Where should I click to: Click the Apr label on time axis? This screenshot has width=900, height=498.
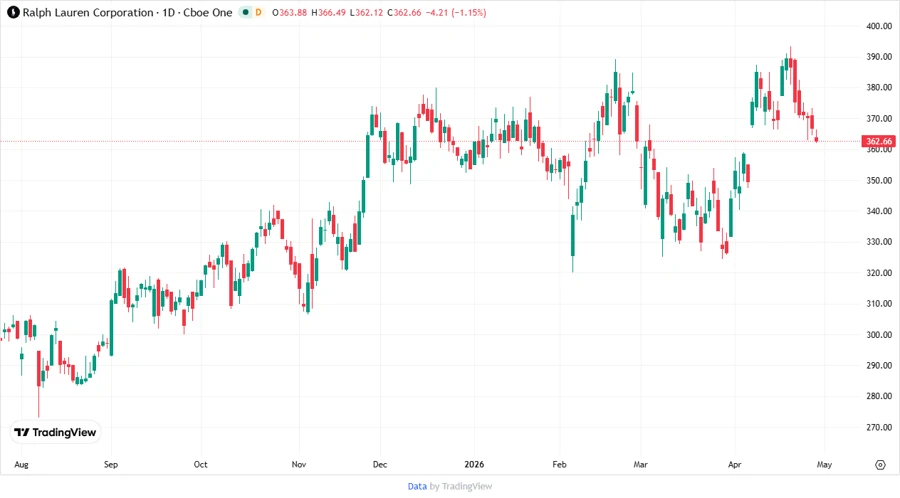tap(735, 465)
